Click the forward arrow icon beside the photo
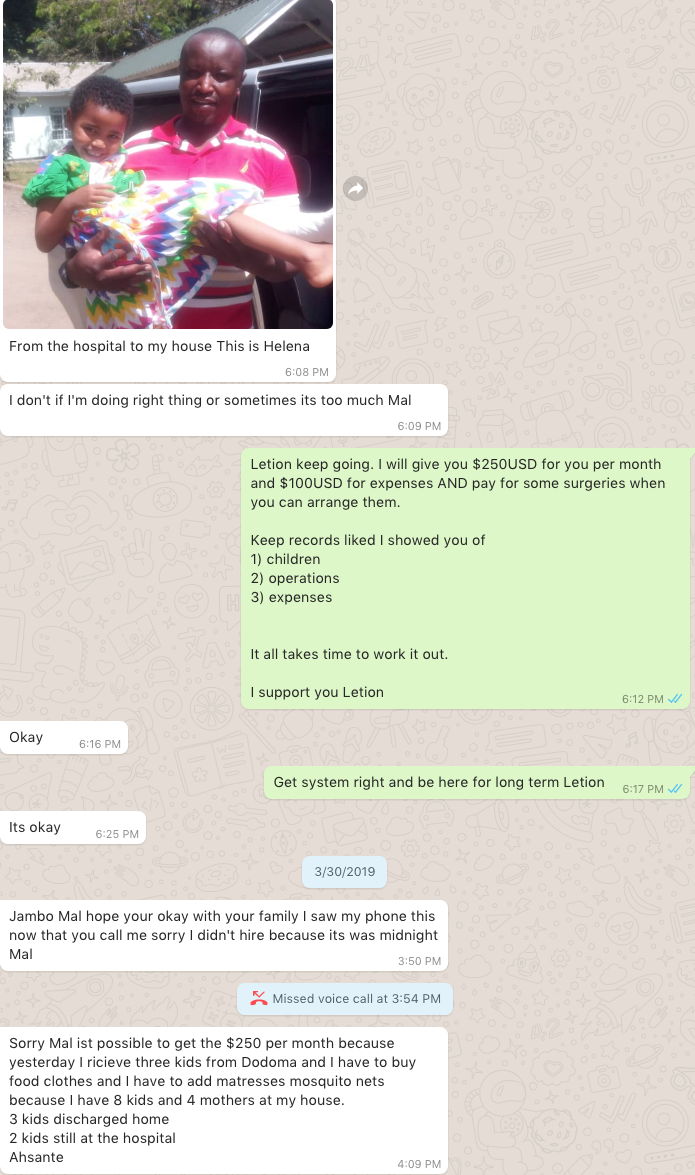The height and width of the screenshot is (1175, 695). click(x=355, y=189)
